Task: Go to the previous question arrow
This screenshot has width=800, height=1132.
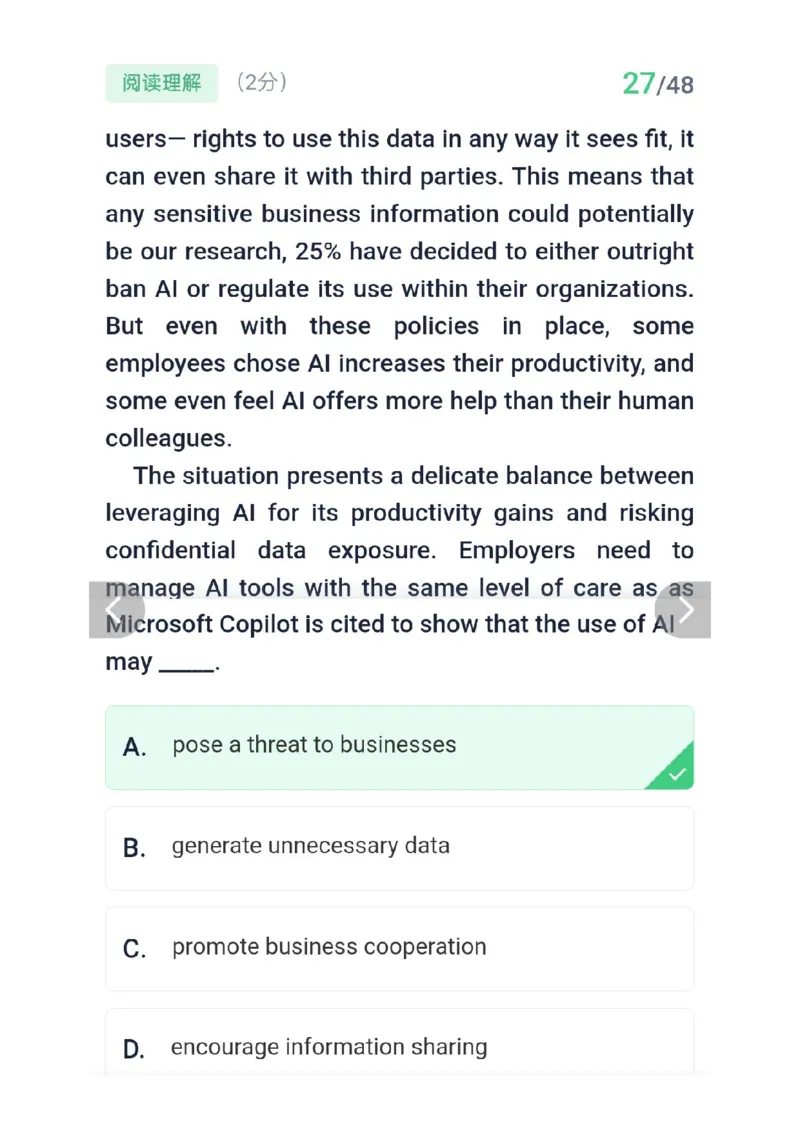Action: pyautogui.click(x=114, y=610)
